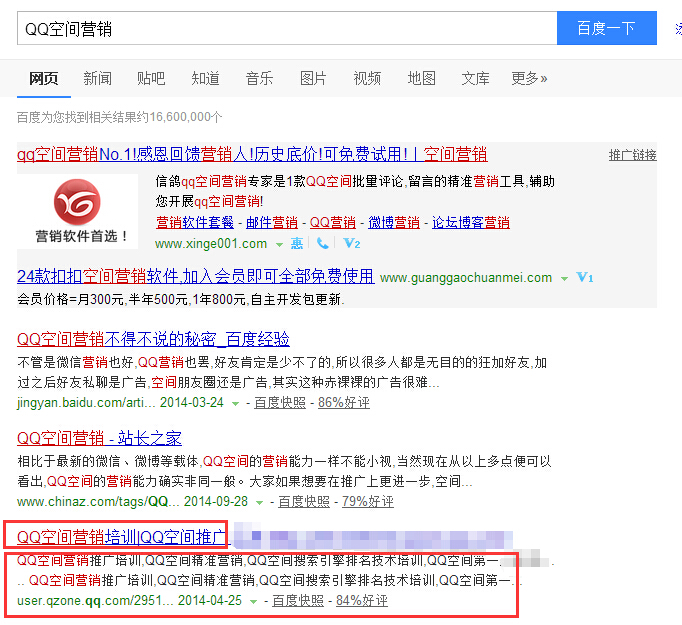Open the 微博营销 sublink

click(x=394, y=223)
